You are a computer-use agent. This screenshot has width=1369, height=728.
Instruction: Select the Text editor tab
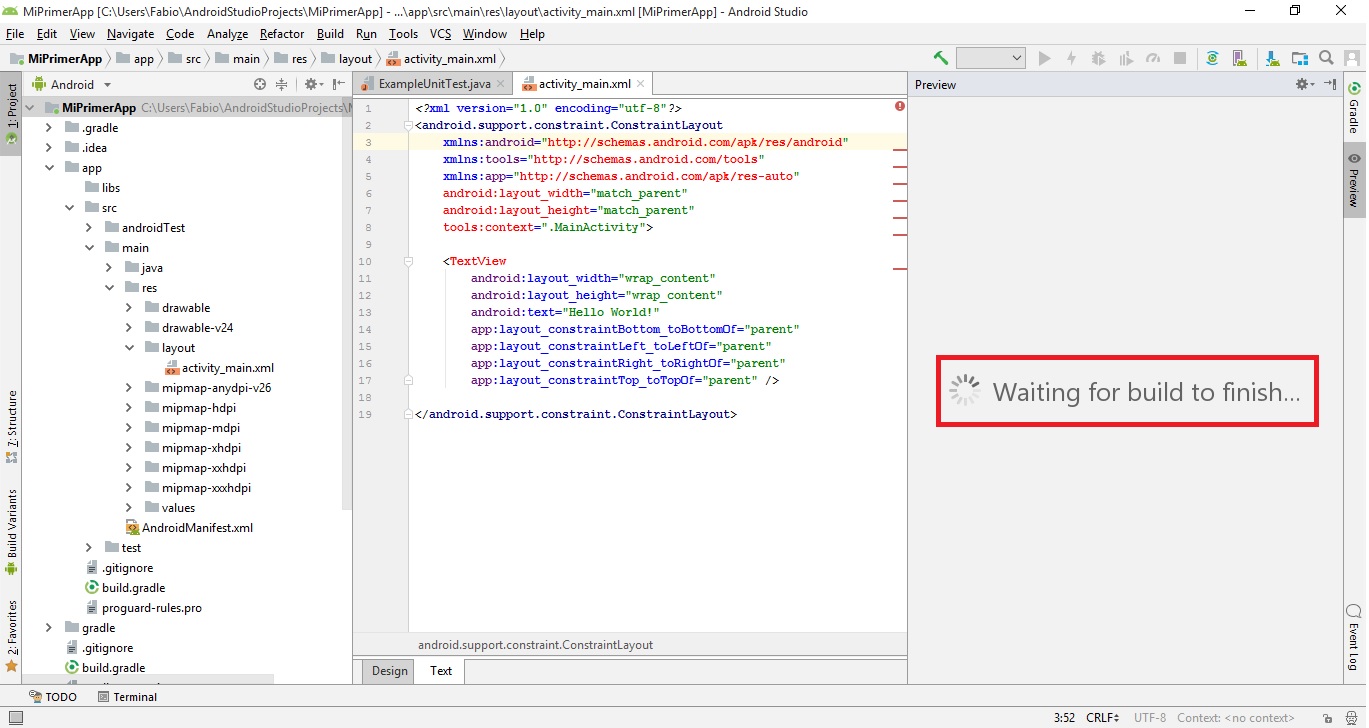(441, 671)
